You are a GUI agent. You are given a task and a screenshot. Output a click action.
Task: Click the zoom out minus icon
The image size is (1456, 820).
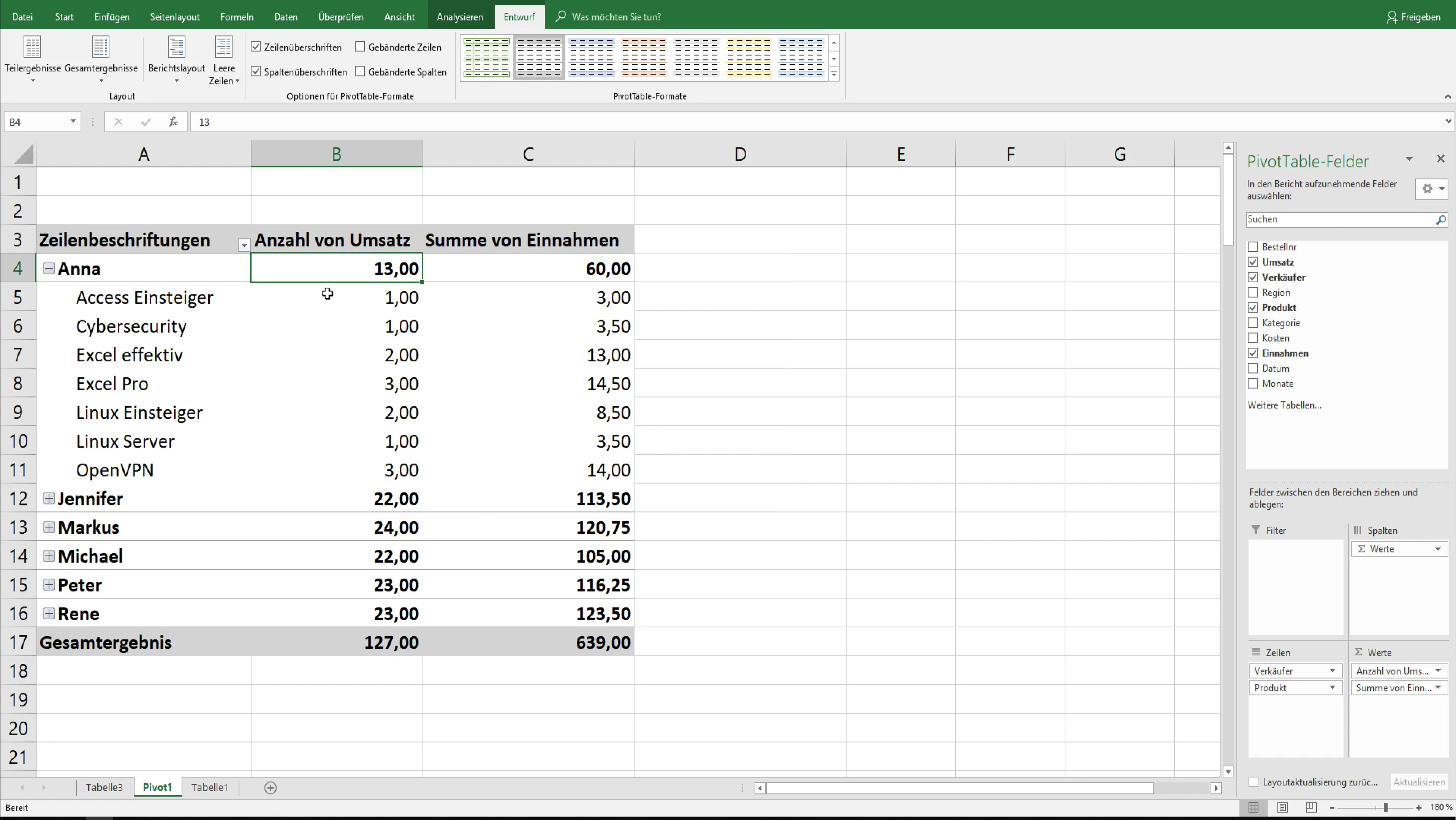pyautogui.click(x=1332, y=807)
